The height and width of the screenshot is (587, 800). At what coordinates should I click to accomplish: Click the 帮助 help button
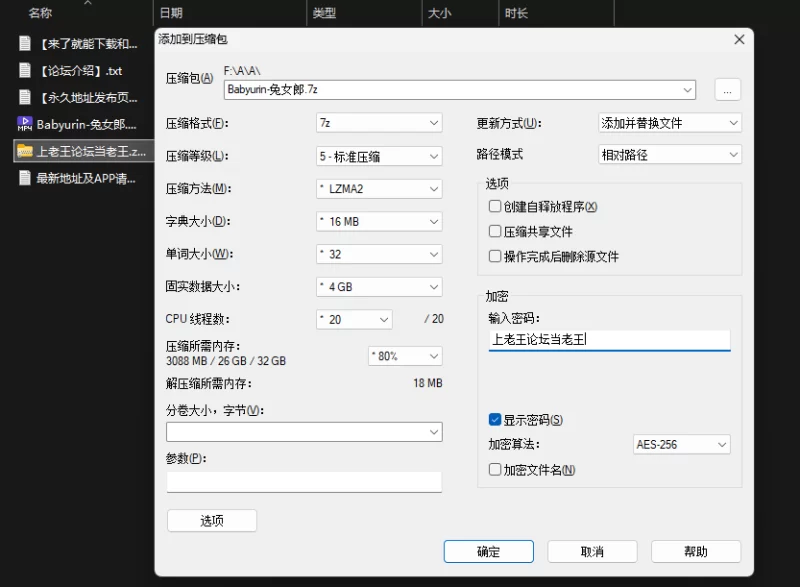pos(696,551)
